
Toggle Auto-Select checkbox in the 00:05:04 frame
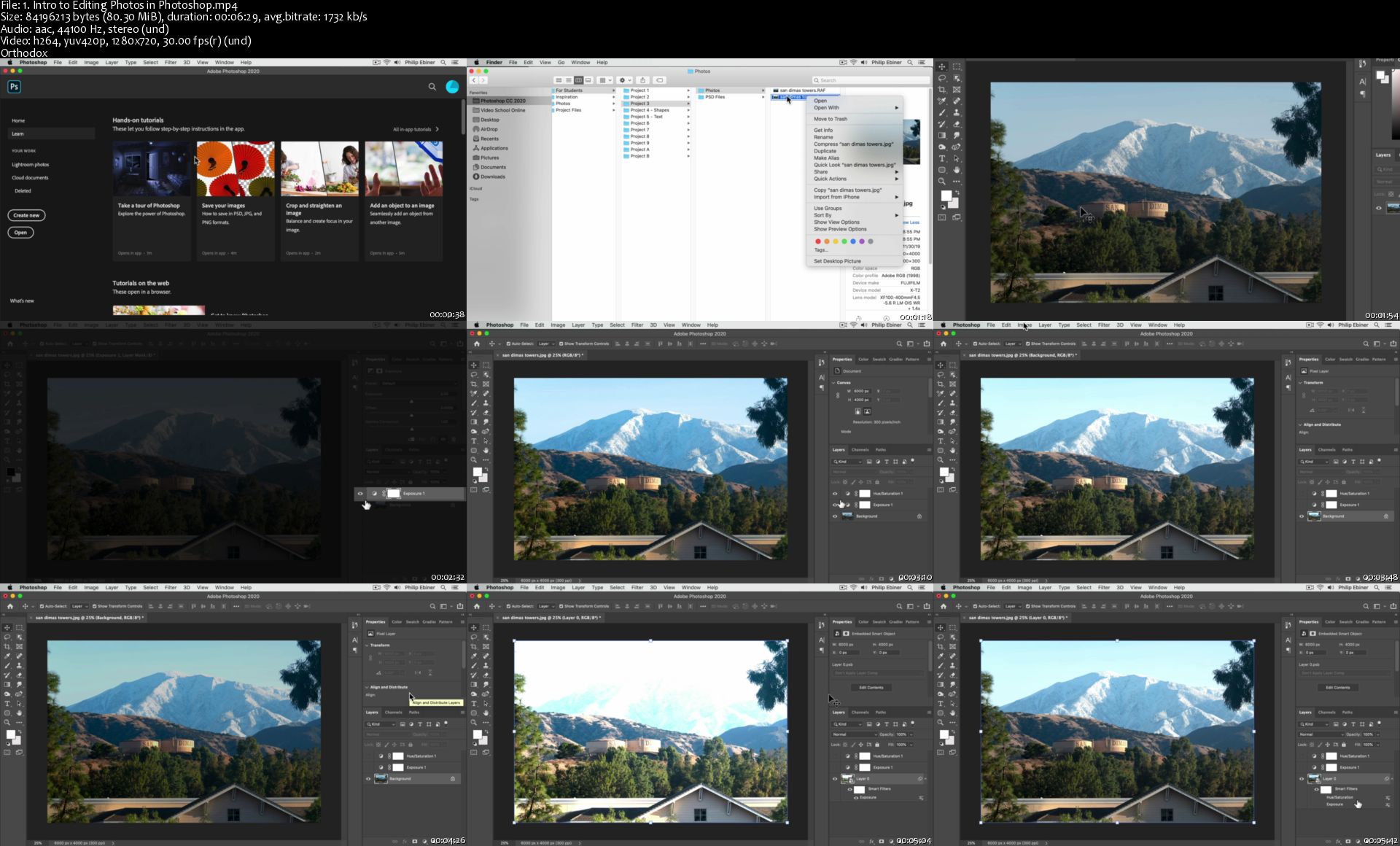(508, 606)
